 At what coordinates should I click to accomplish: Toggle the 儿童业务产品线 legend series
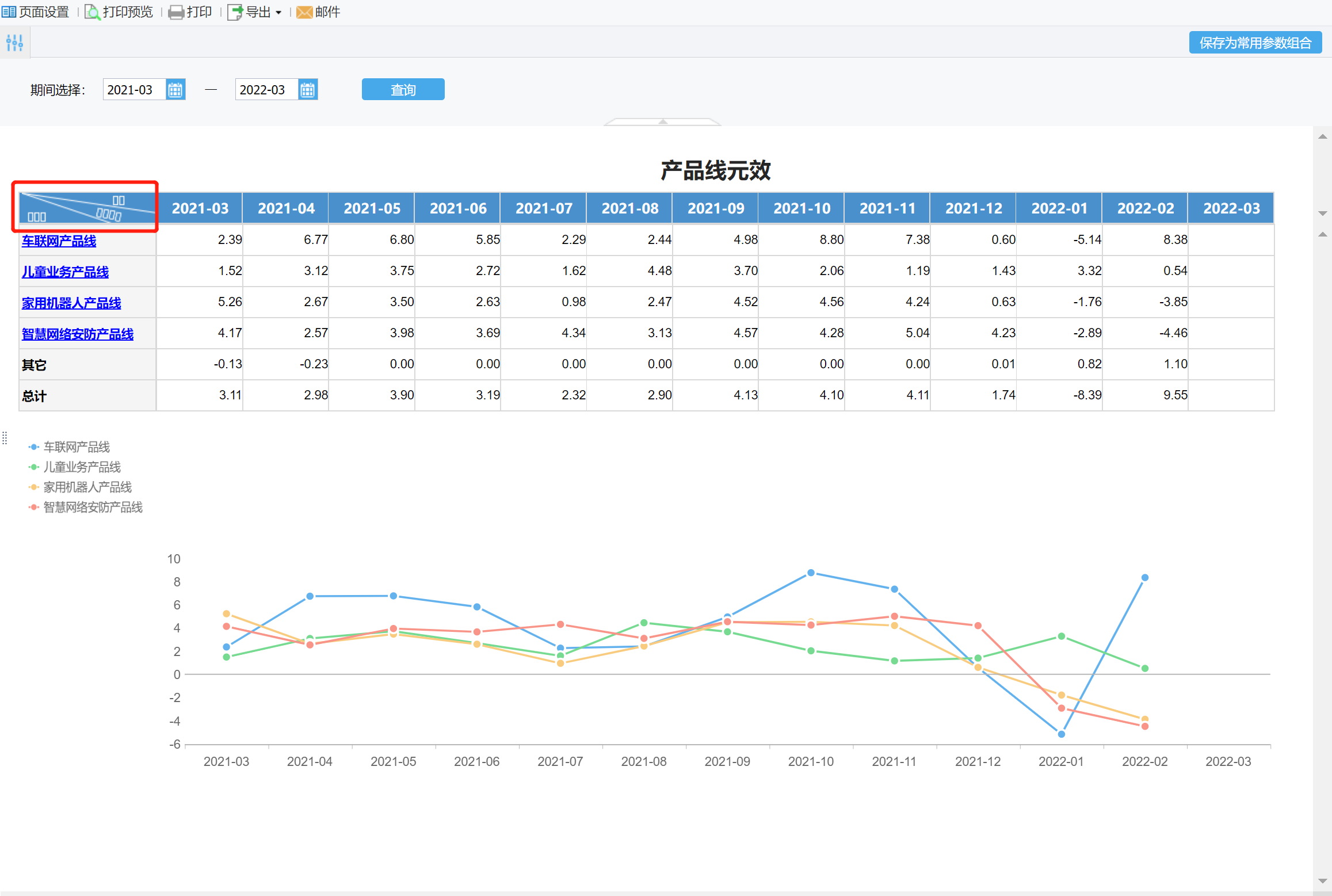[82, 467]
